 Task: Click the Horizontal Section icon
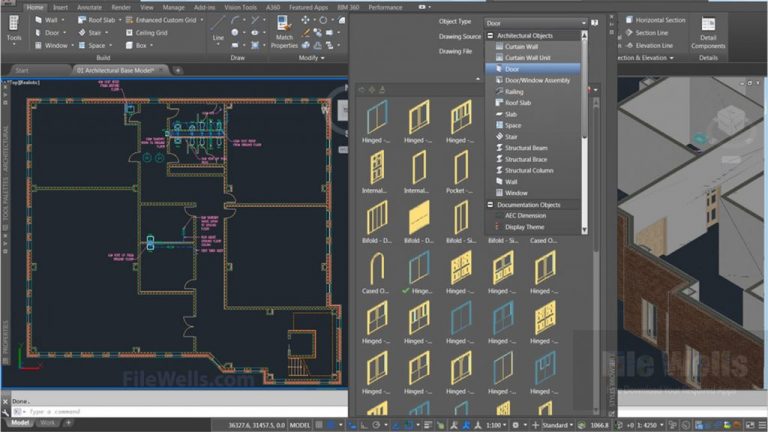[x=629, y=20]
